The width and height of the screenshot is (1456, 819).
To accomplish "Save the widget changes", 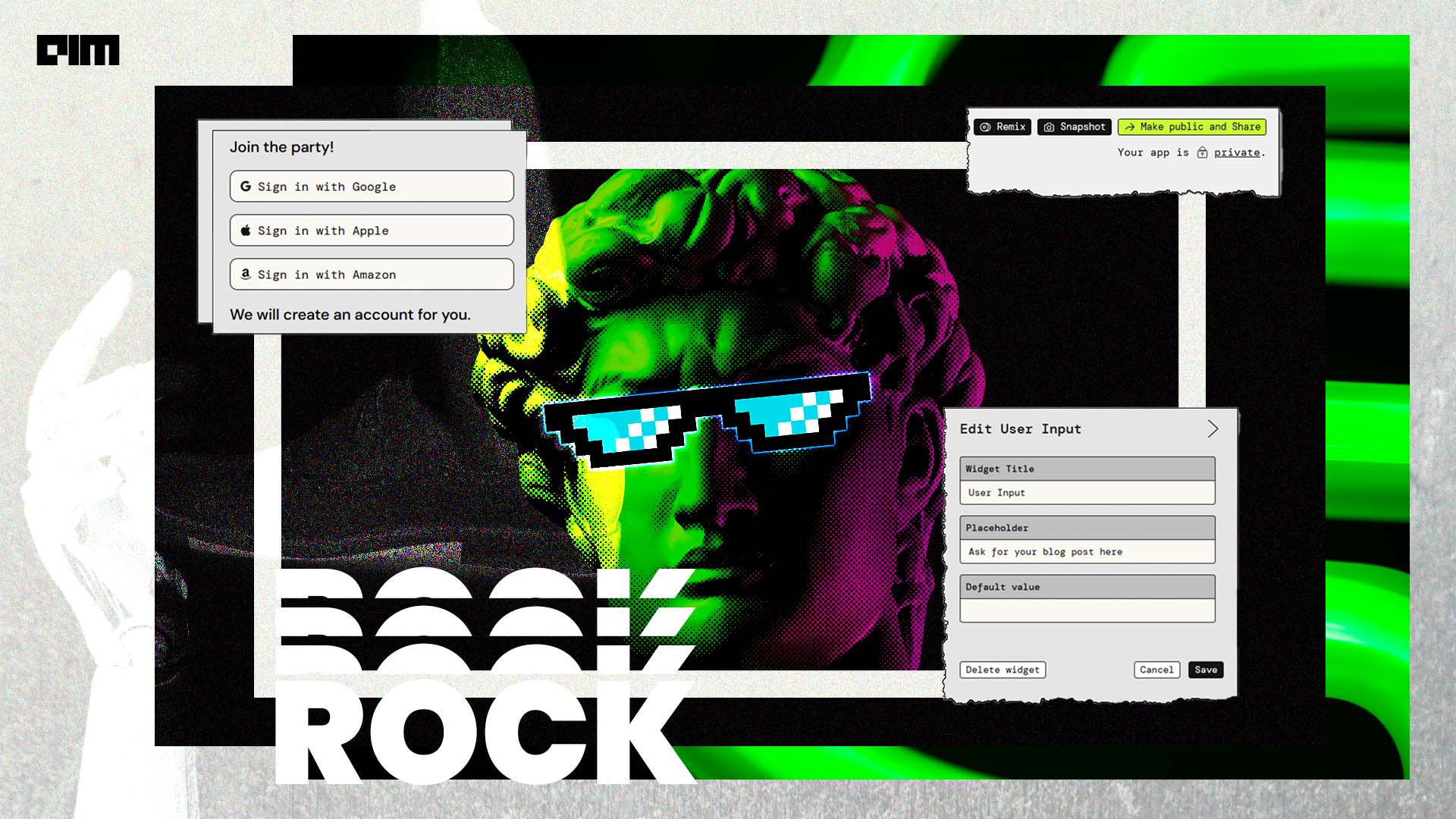I will coord(1206,670).
